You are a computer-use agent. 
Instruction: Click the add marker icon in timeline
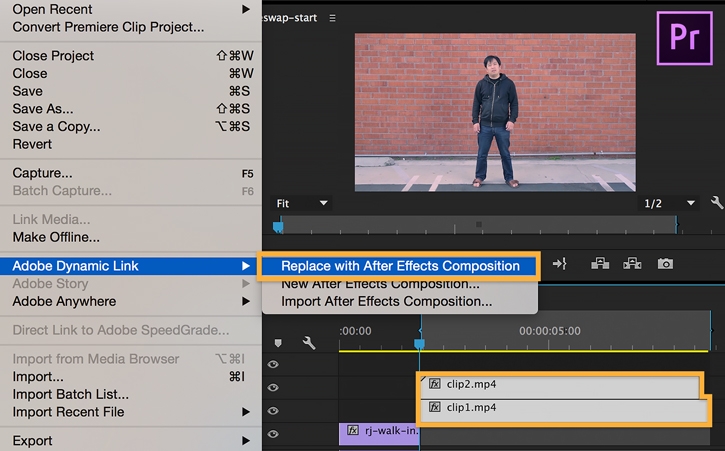pyautogui.click(x=278, y=343)
